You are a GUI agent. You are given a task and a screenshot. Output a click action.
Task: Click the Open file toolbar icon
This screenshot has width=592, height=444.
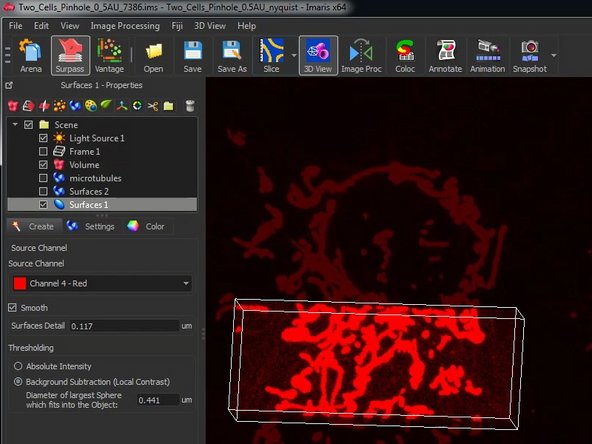coord(154,56)
